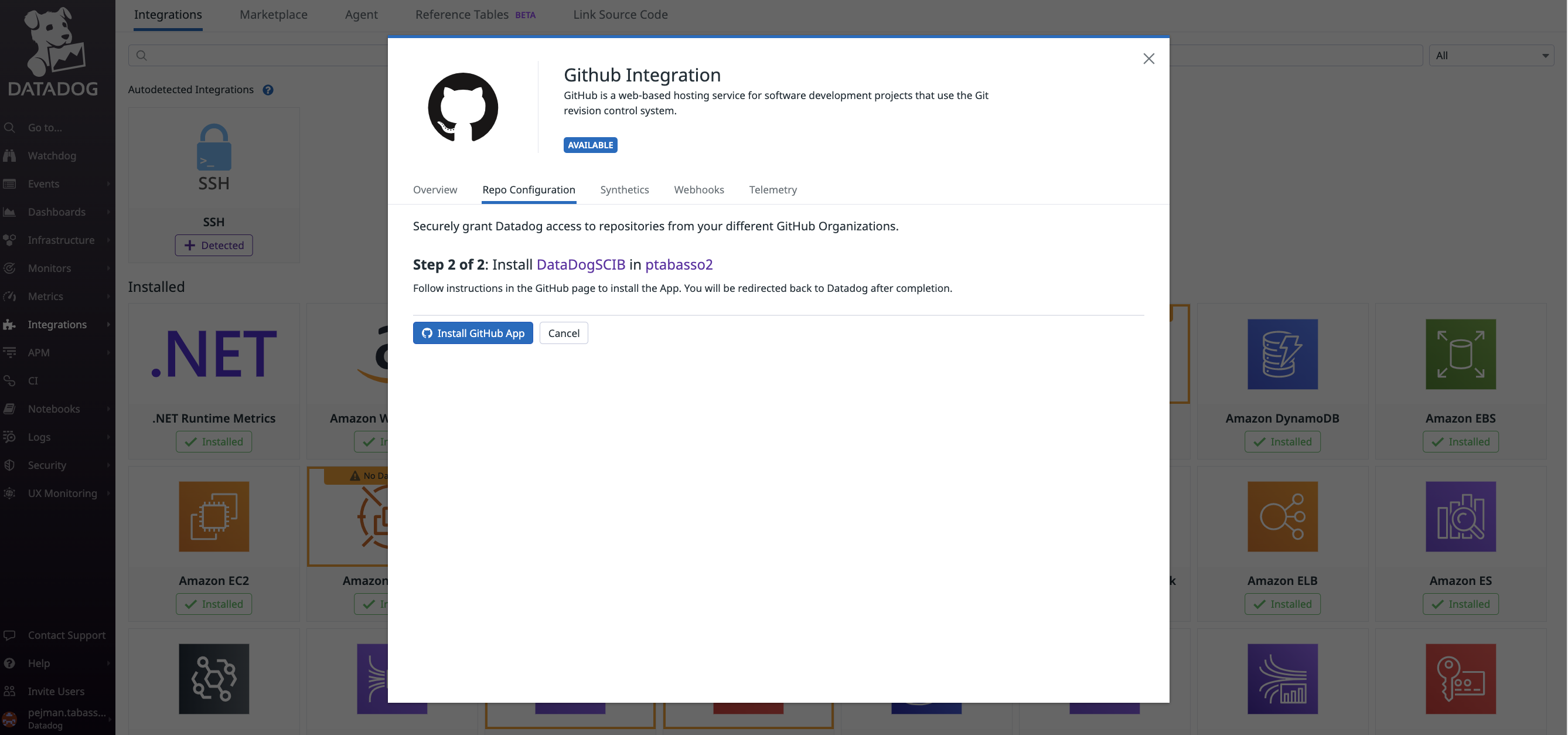This screenshot has width=1568, height=735.
Task: Switch to the Synthetics tab
Action: pyautogui.click(x=624, y=189)
